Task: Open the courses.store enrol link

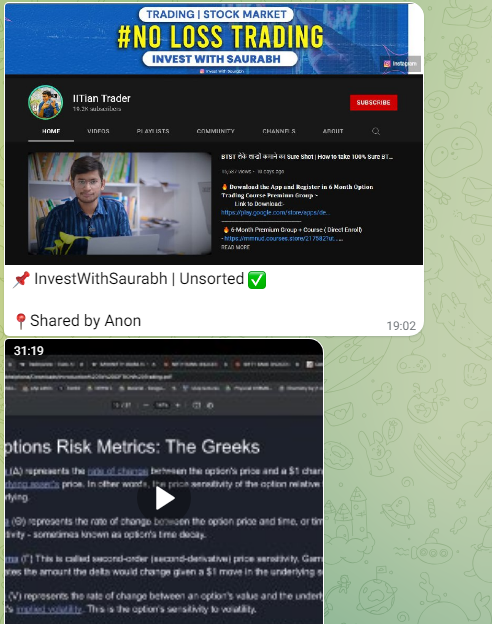Action: [x=282, y=238]
